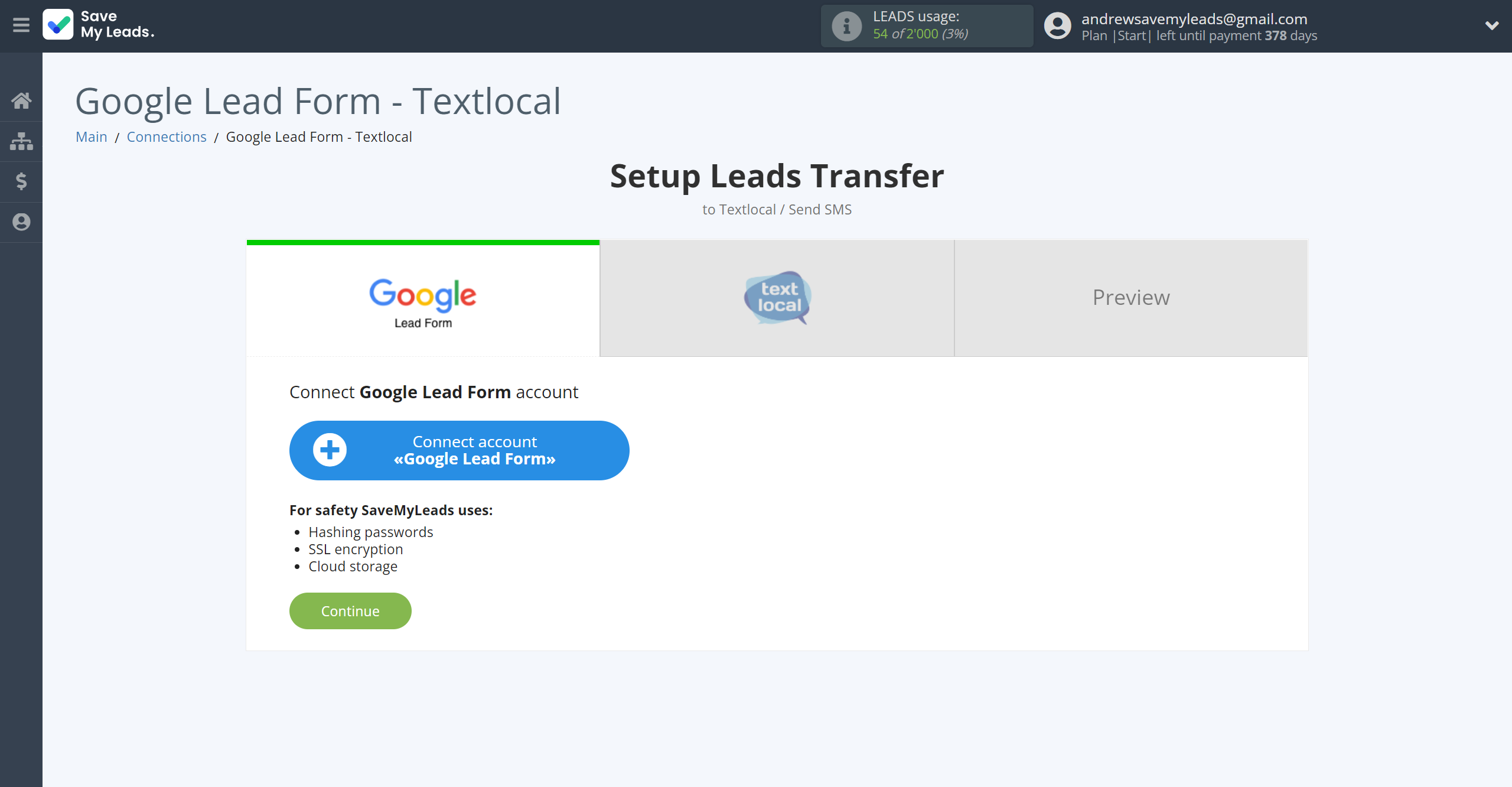Click the Continue button

tap(350, 611)
